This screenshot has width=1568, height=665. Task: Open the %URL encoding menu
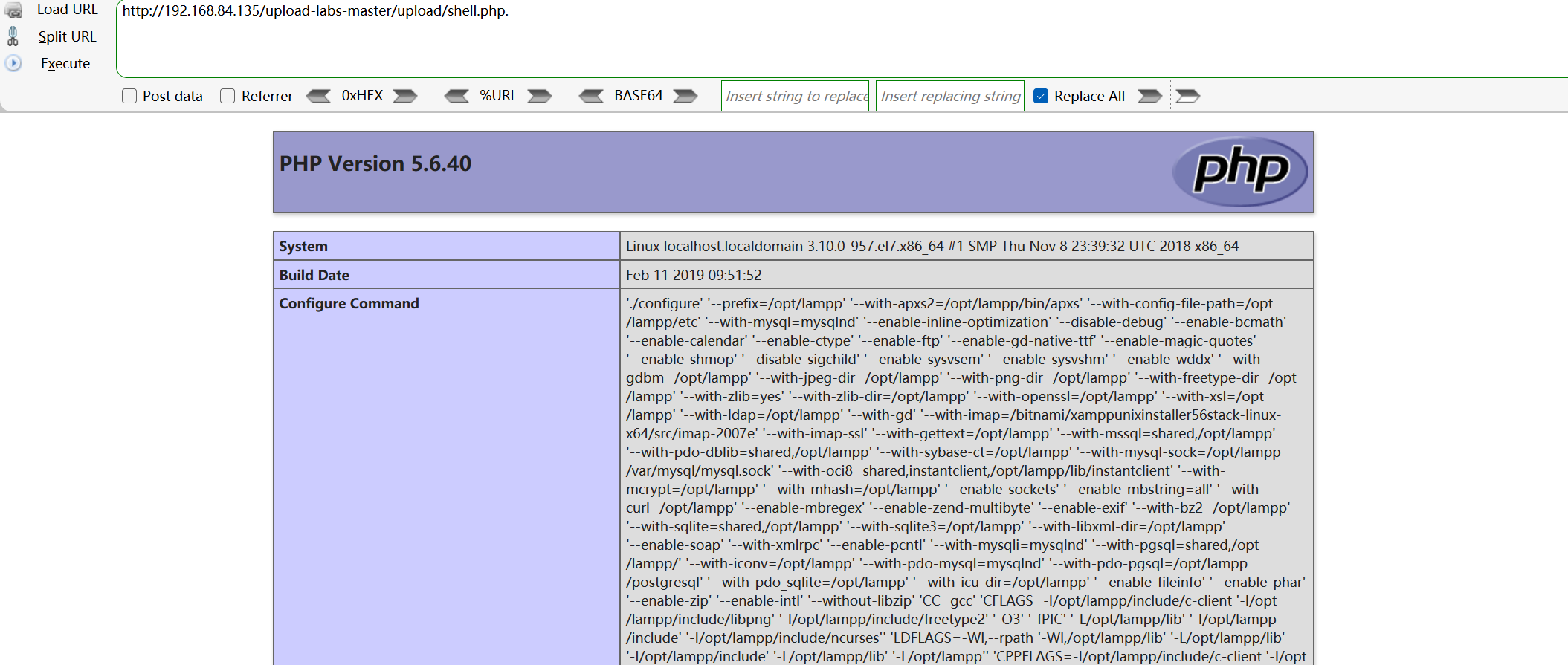point(498,96)
